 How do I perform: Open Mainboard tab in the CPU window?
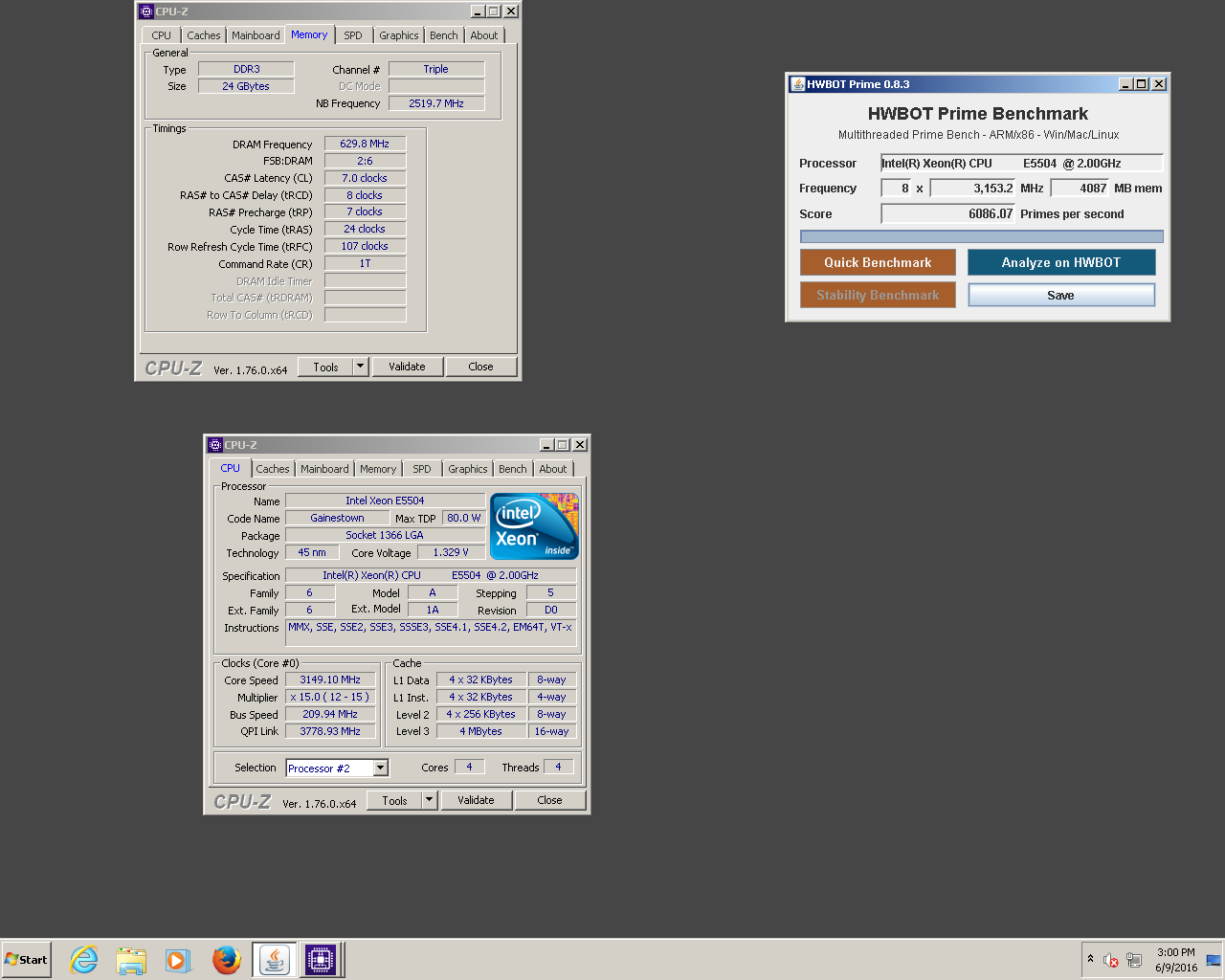coord(324,469)
